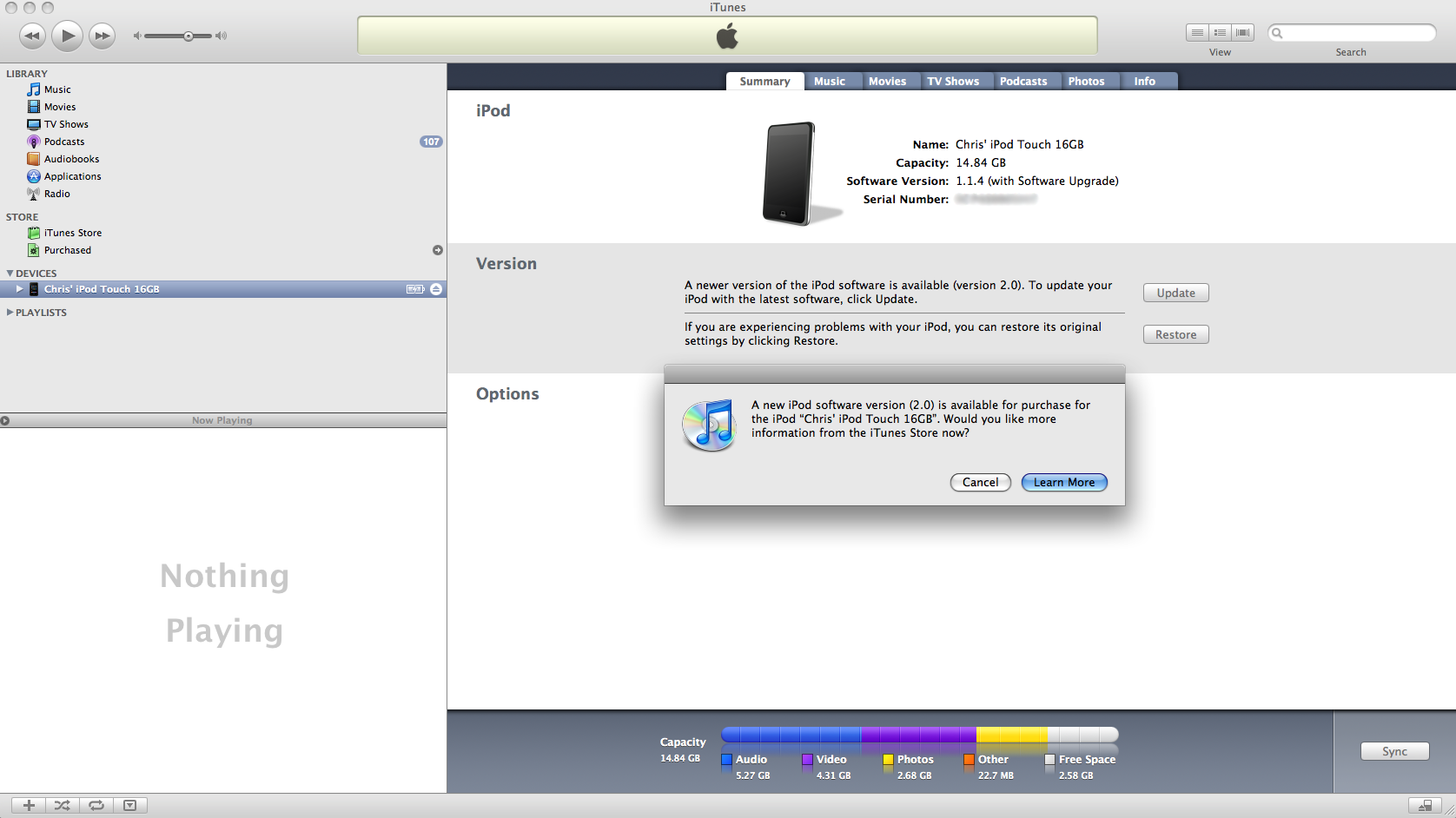Click the "Now Playing" panel header
The image size is (1456, 818).
coord(223,420)
